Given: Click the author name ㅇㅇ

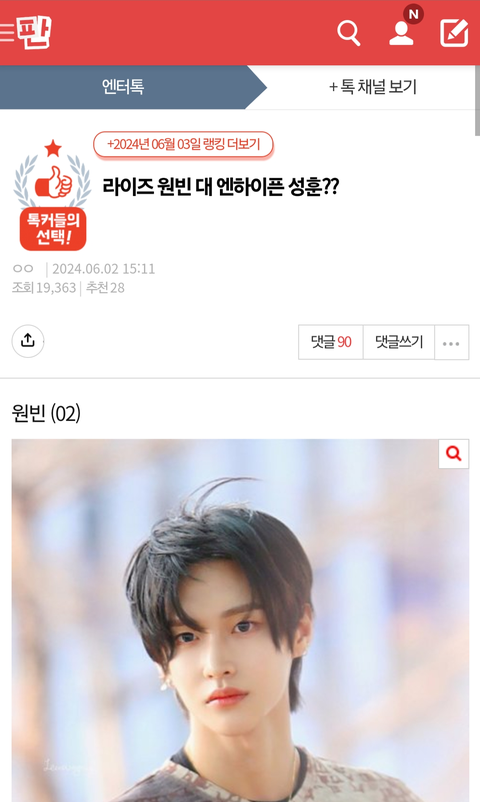Looking at the screenshot, I should coord(23,269).
